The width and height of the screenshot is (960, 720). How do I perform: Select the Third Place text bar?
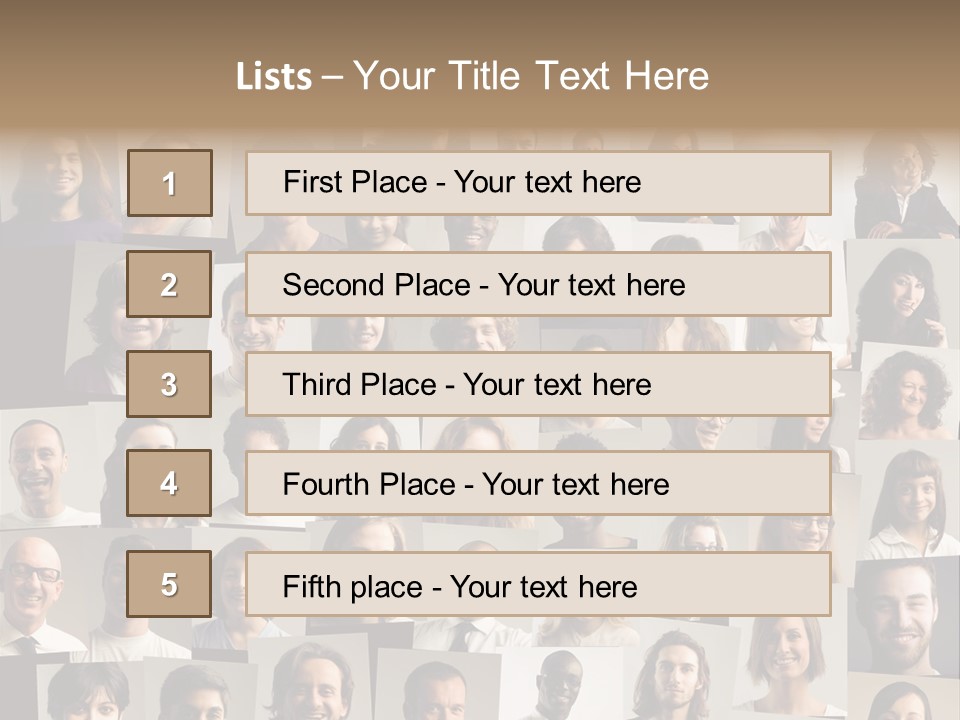click(538, 384)
